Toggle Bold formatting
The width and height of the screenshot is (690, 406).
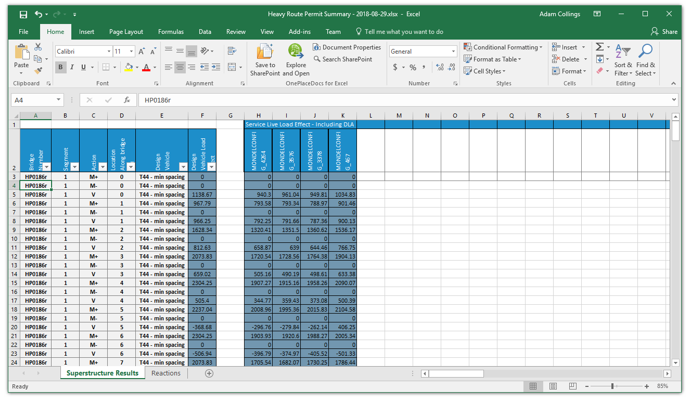point(60,68)
